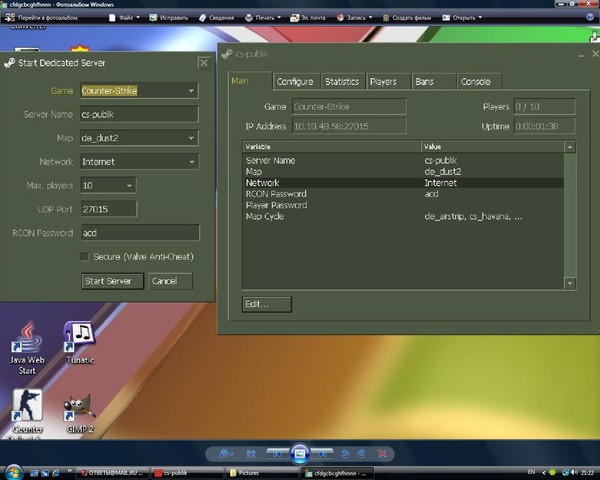Click the Uptime field
Screen dimensions: 600x480
click(544, 126)
